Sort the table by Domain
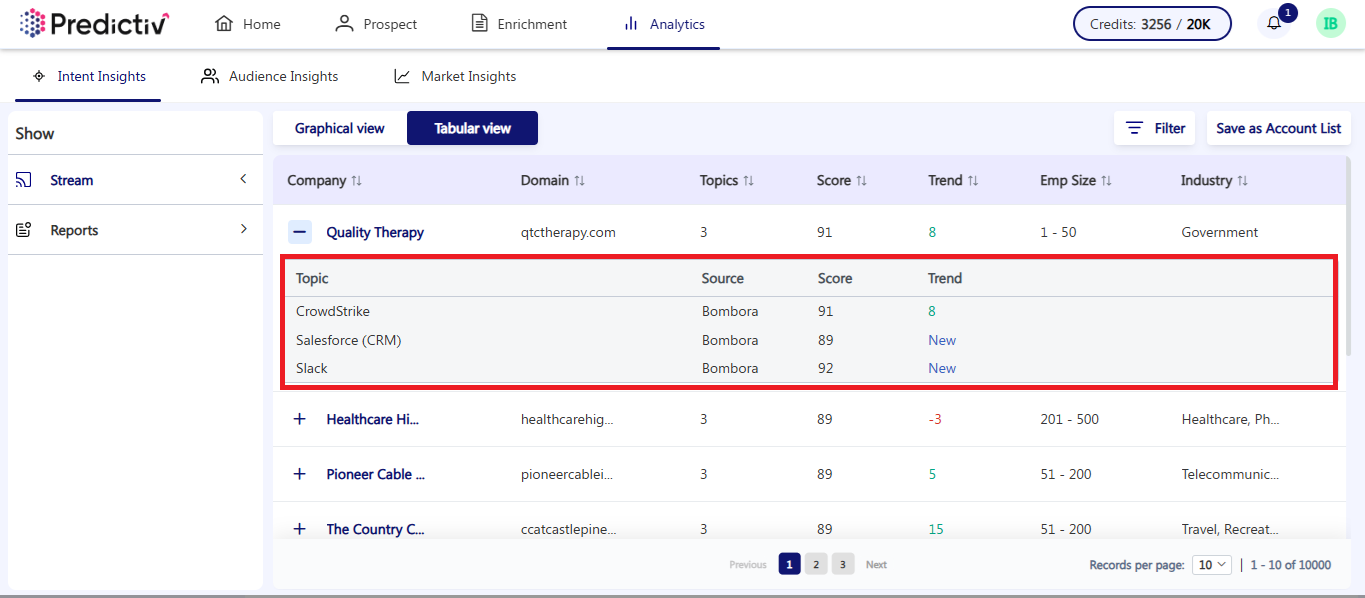Viewport: 1365px width, 598px height. click(553, 181)
